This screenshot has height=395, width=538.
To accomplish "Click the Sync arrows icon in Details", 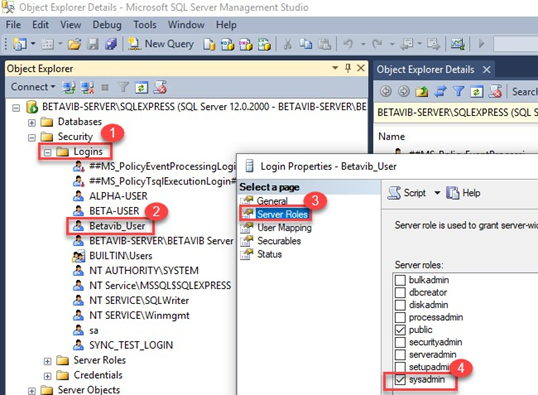I will coord(440,92).
